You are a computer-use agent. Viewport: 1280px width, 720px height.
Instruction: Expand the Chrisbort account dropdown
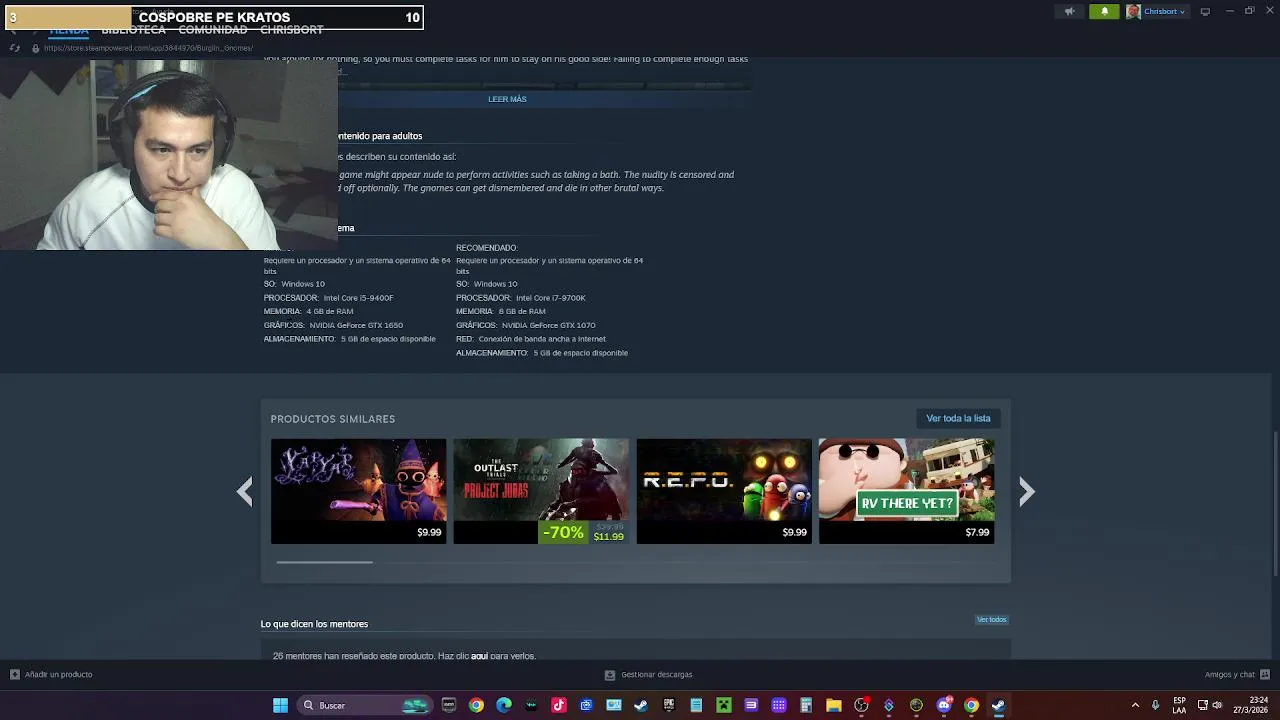pyautogui.click(x=1156, y=12)
